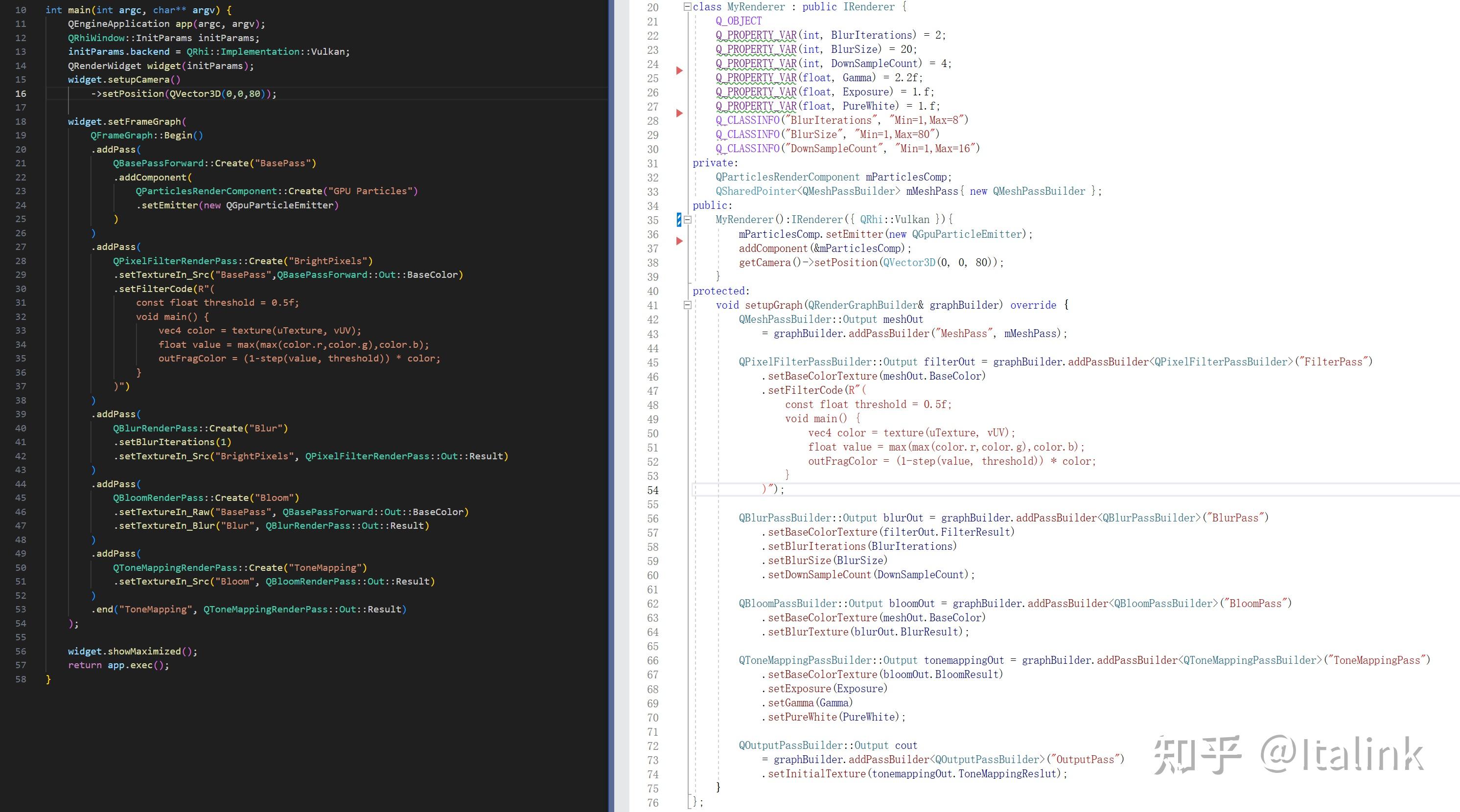Click "BrightPixels" string on dark editor line 28
Viewport: 1460px width, 812px height.
pyautogui.click(x=327, y=261)
